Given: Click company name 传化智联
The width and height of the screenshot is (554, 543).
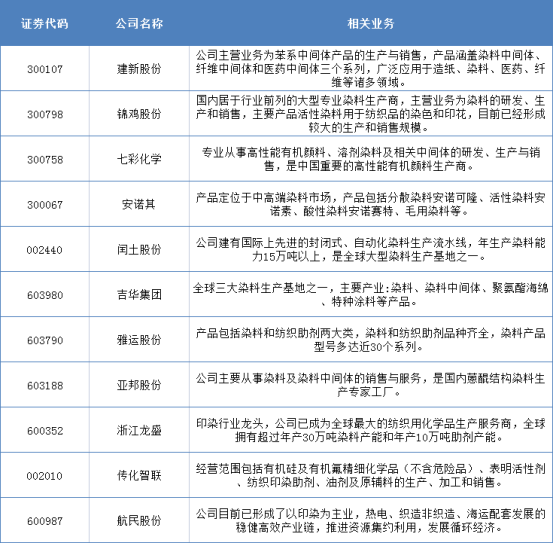Looking at the screenshot, I should coord(139,476).
